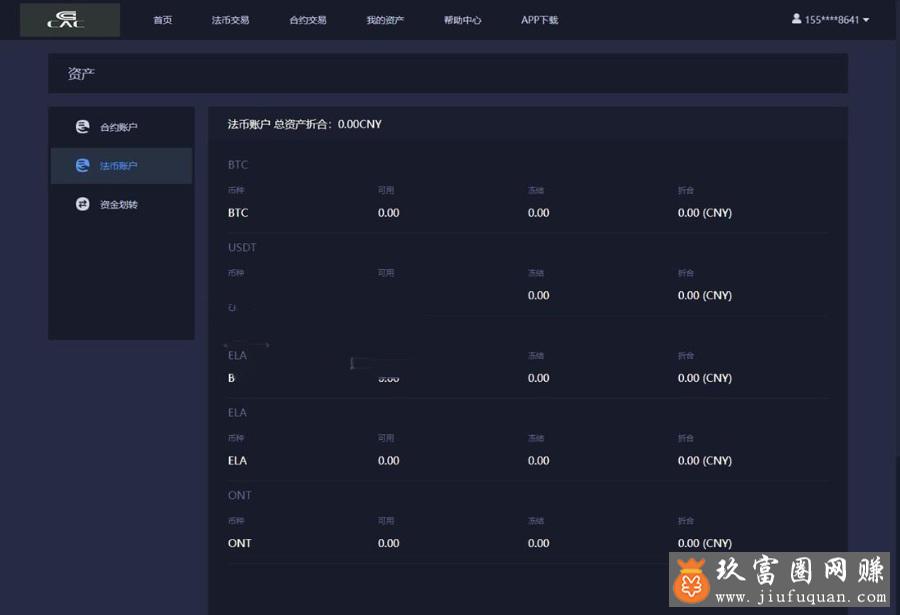Click USDT row 0.00 (CNY) value
900x615 pixels.
tap(705, 296)
